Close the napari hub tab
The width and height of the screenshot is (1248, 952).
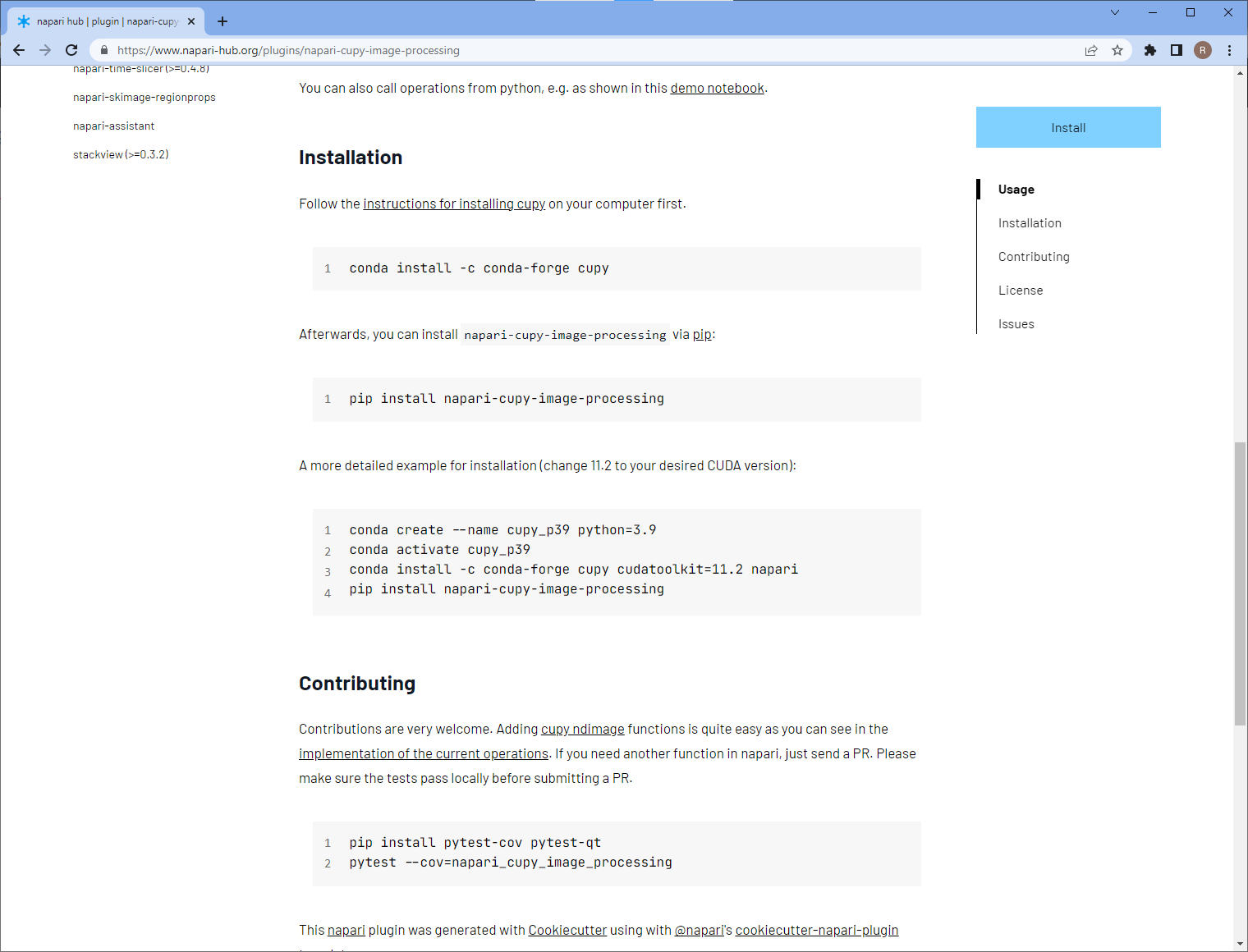pyautogui.click(x=191, y=21)
